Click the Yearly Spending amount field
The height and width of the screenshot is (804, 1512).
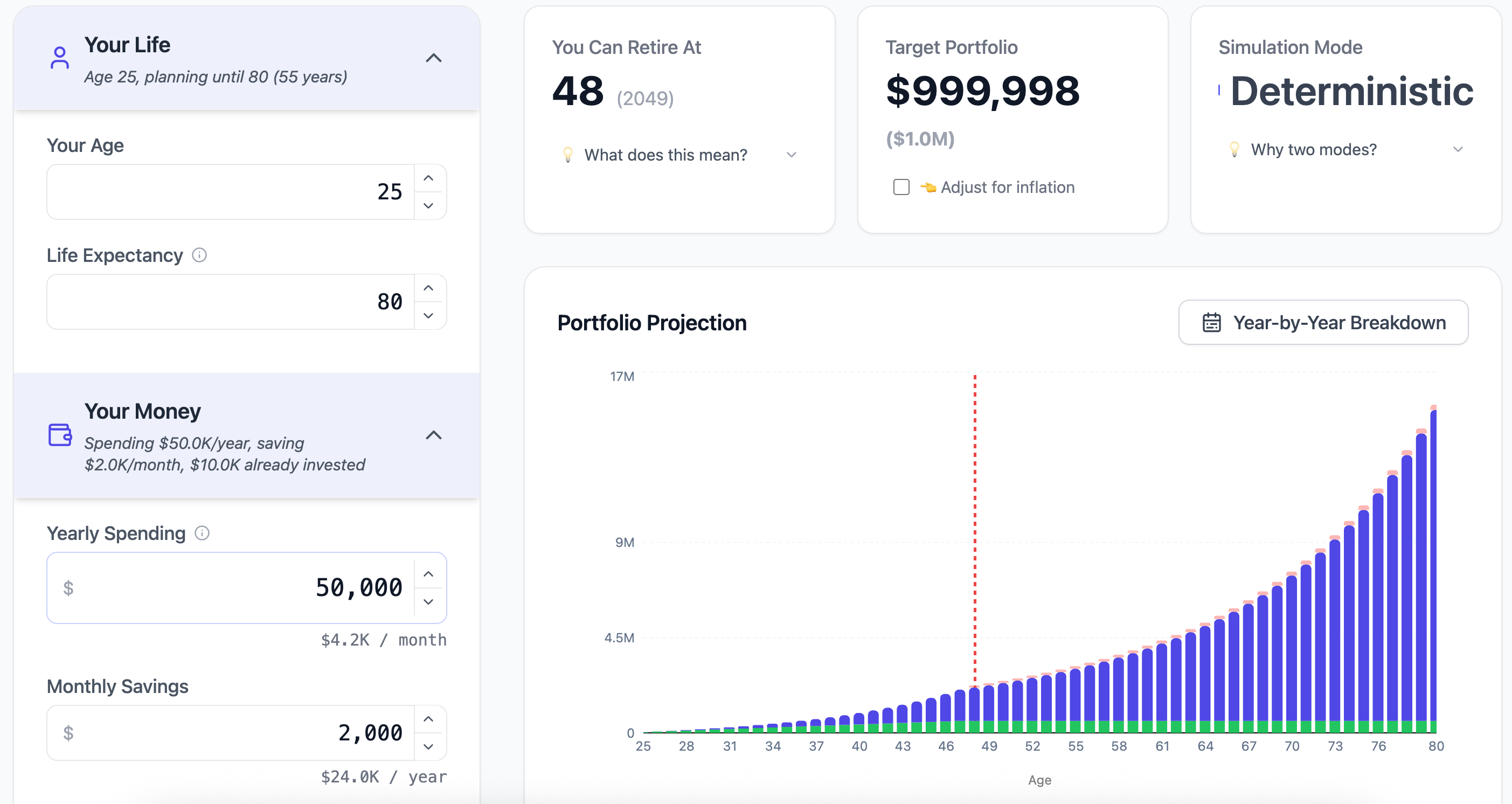pyautogui.click(x=235, y=587)
